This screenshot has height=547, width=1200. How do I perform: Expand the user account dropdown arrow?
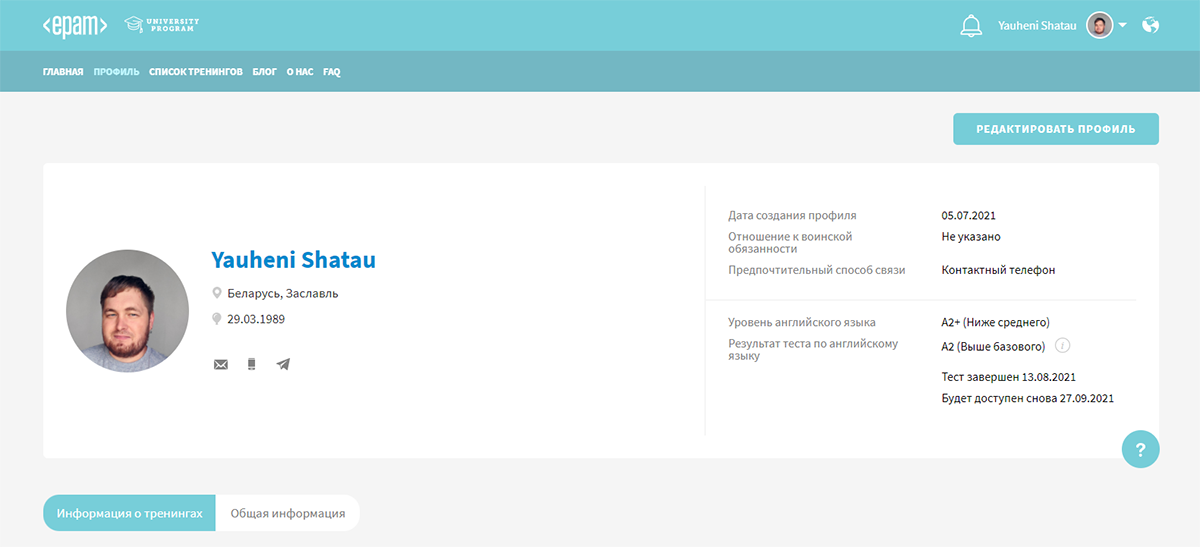click(1123, 26)
